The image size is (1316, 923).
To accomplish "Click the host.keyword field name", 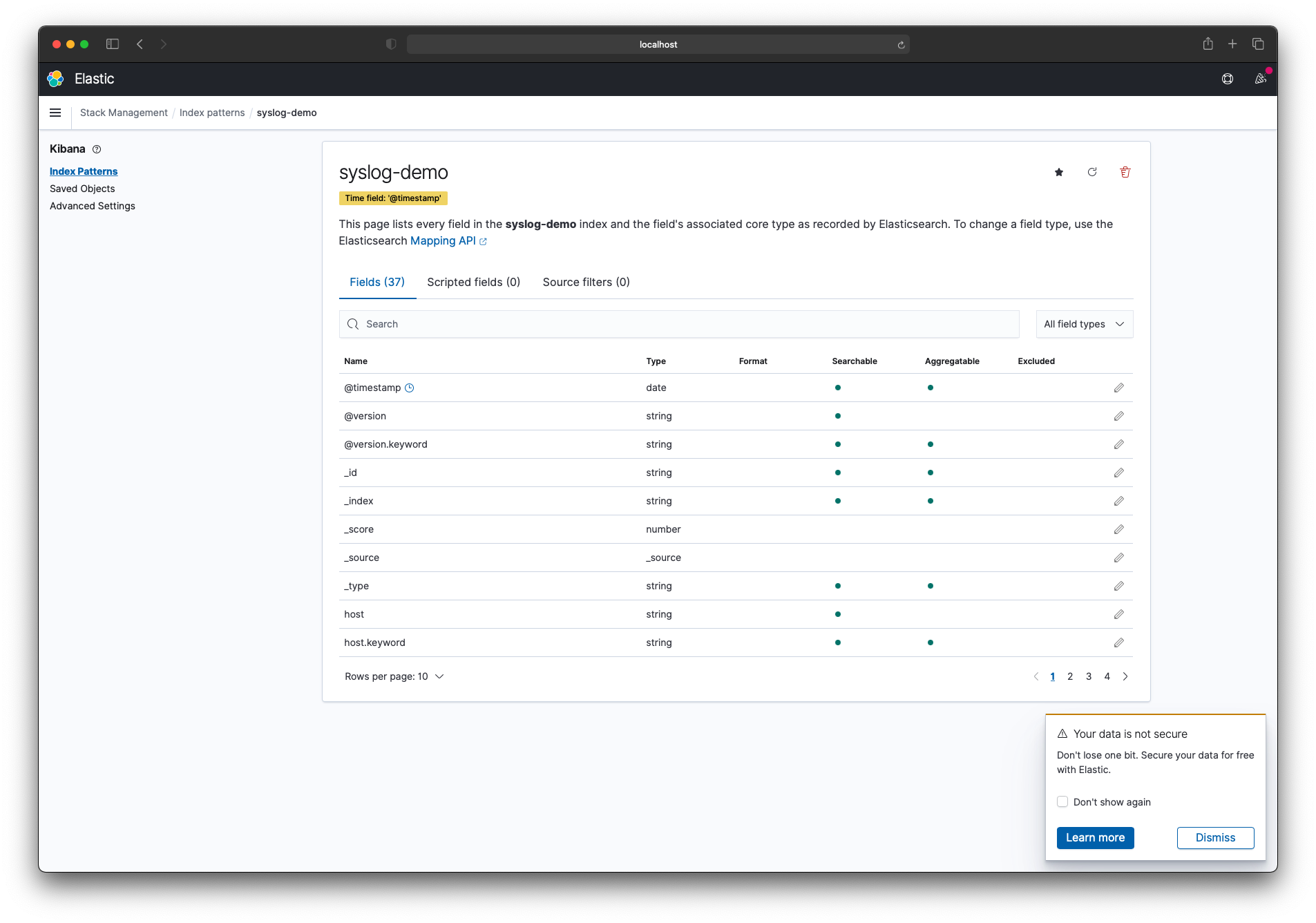I will (x=374, y=643).
